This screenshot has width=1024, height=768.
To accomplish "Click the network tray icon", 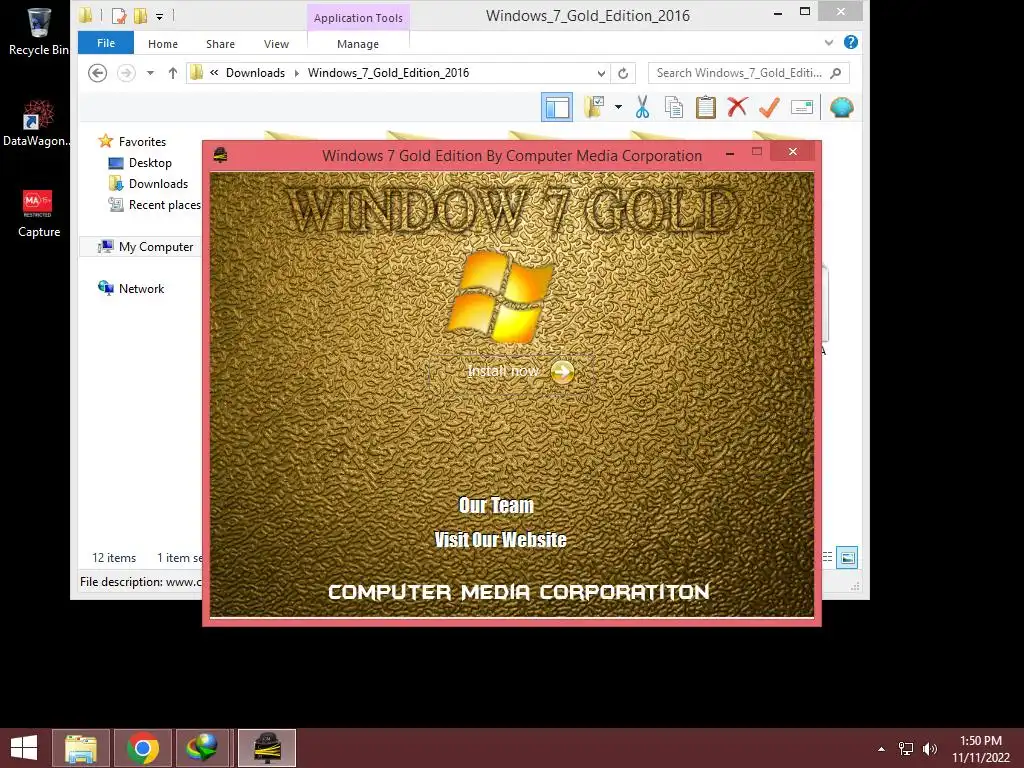I will point(906,748).
